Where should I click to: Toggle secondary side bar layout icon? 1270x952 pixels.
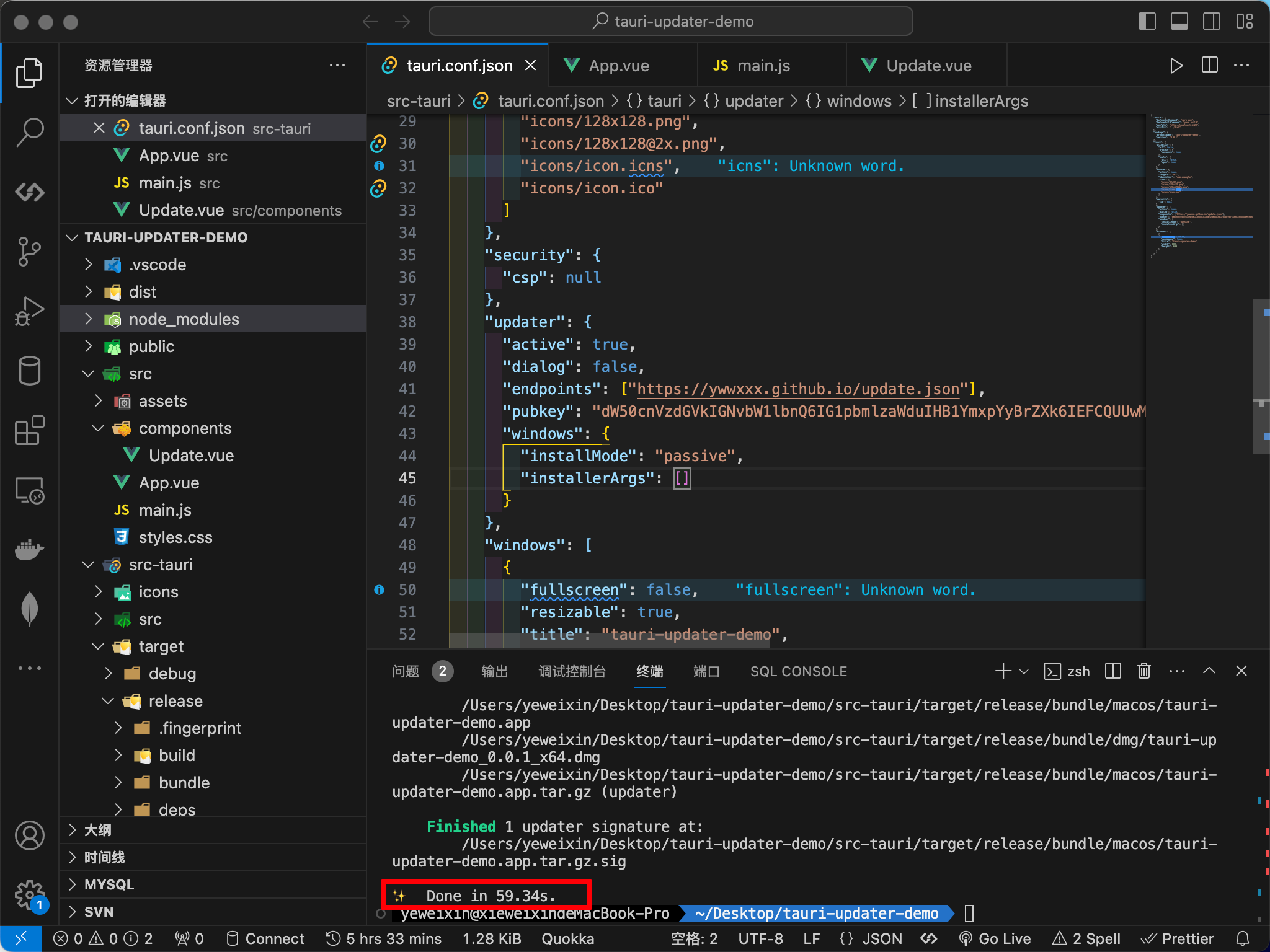click(1212, 22)
